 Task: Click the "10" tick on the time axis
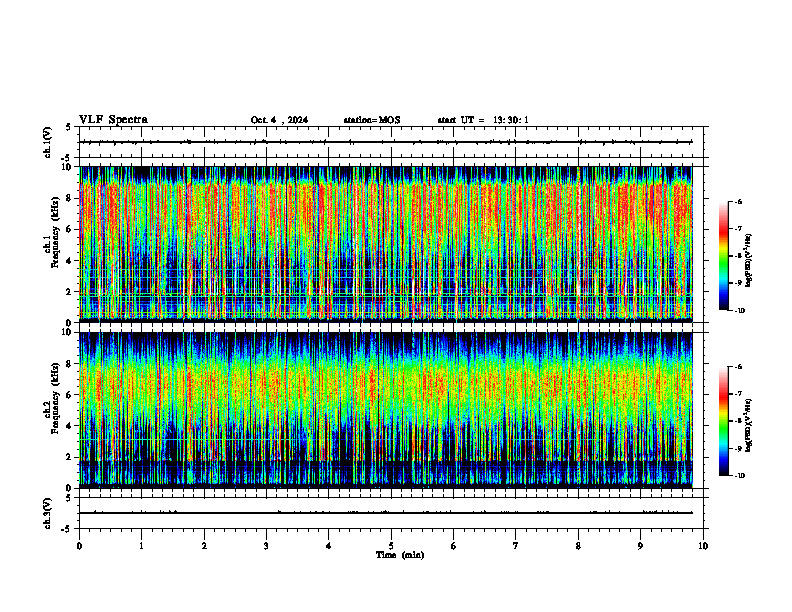703,546
